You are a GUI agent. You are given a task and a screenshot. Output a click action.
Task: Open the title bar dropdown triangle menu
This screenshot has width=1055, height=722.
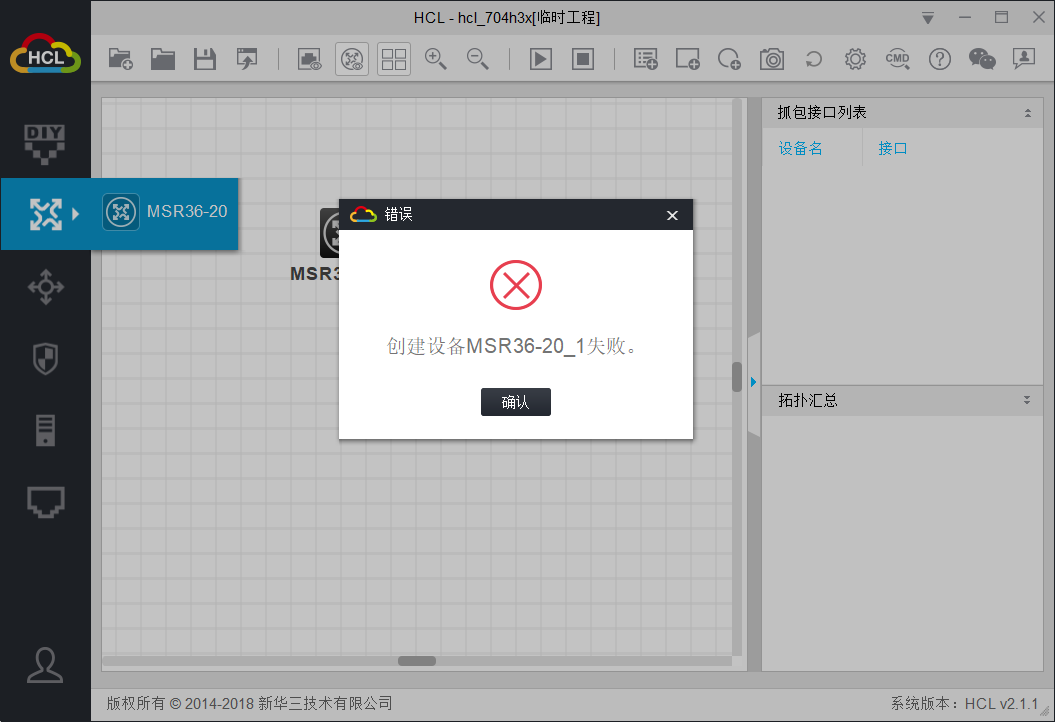point(928,18)
